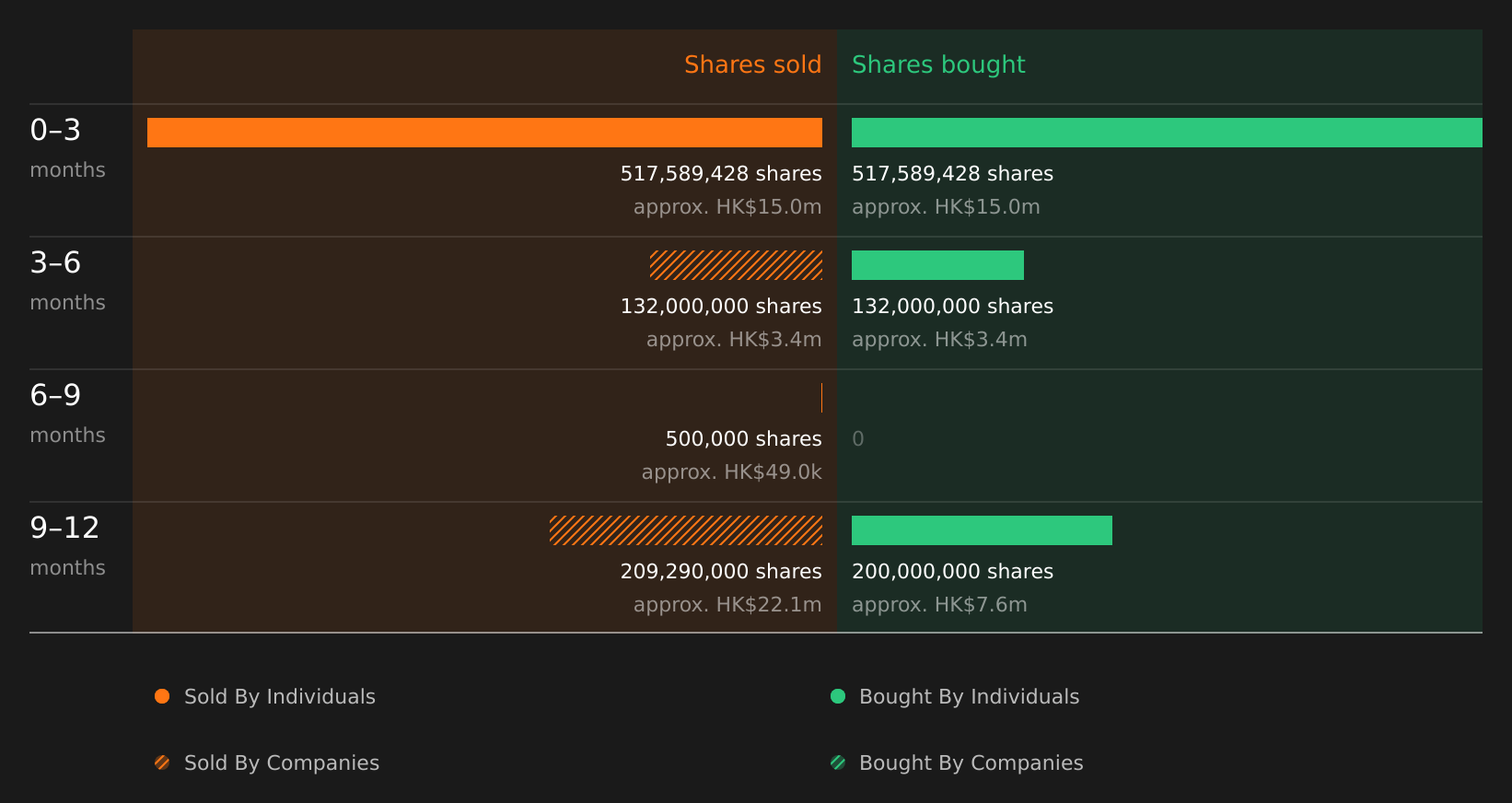
Task: Click the green 0–3 months bought bar
Action: 1167,133
